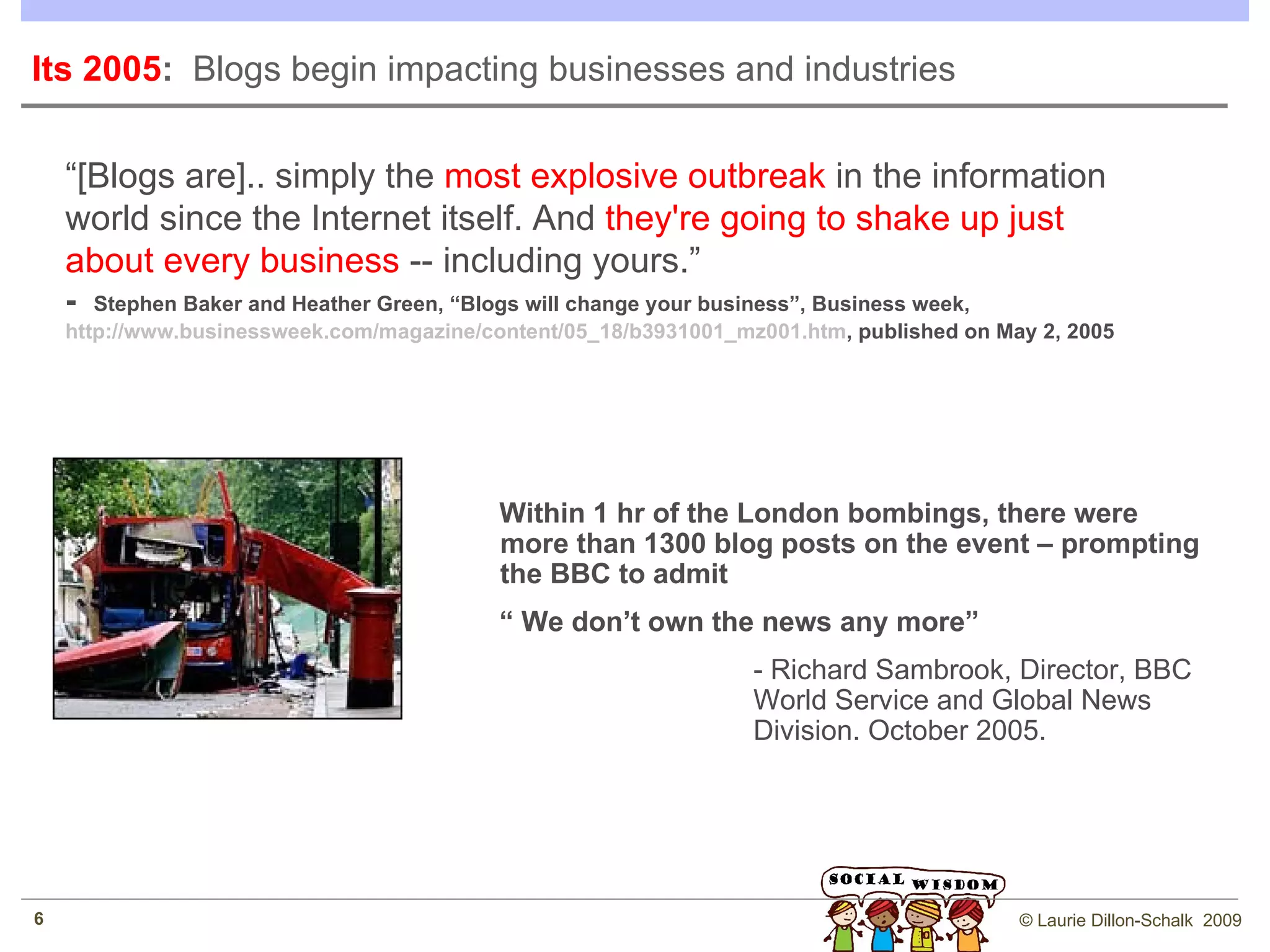1270x952 pixels.
Task: Click the orange-shirted cartoon kid in logo
Action: pyautogui.click(x=967, y=927)
